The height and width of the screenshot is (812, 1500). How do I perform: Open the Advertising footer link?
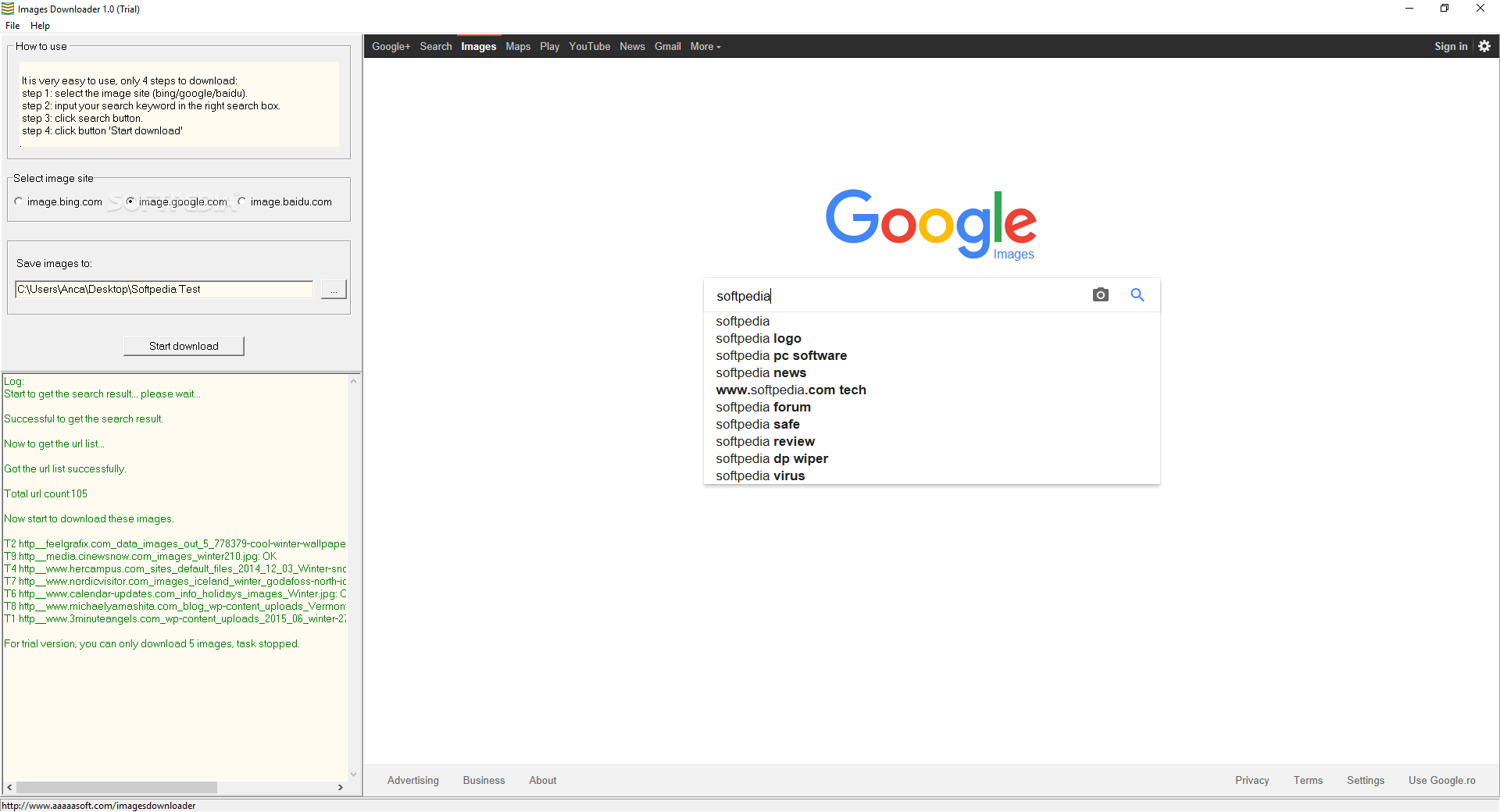click(413, 780)
